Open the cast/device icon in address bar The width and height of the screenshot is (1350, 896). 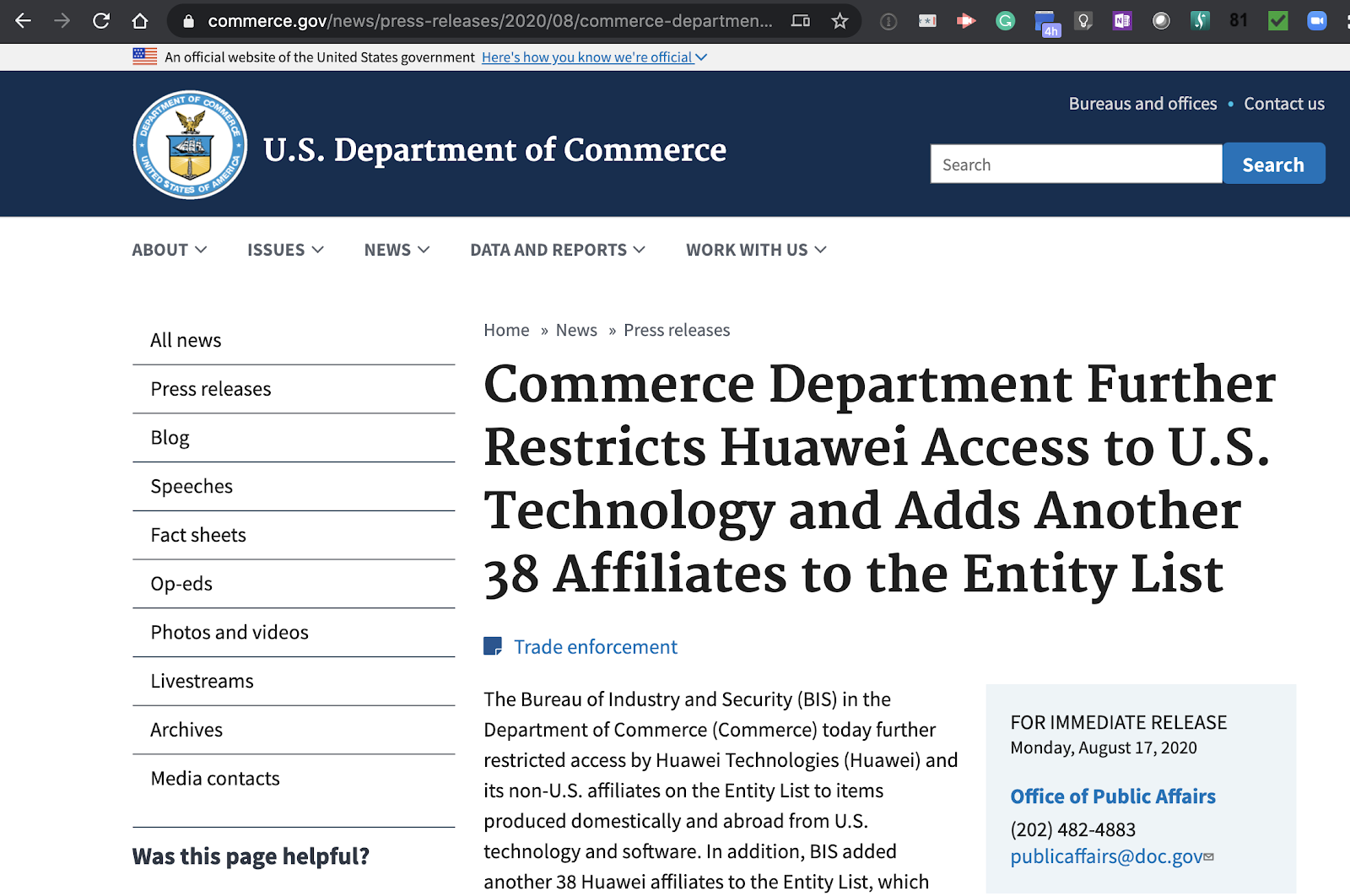801,21
